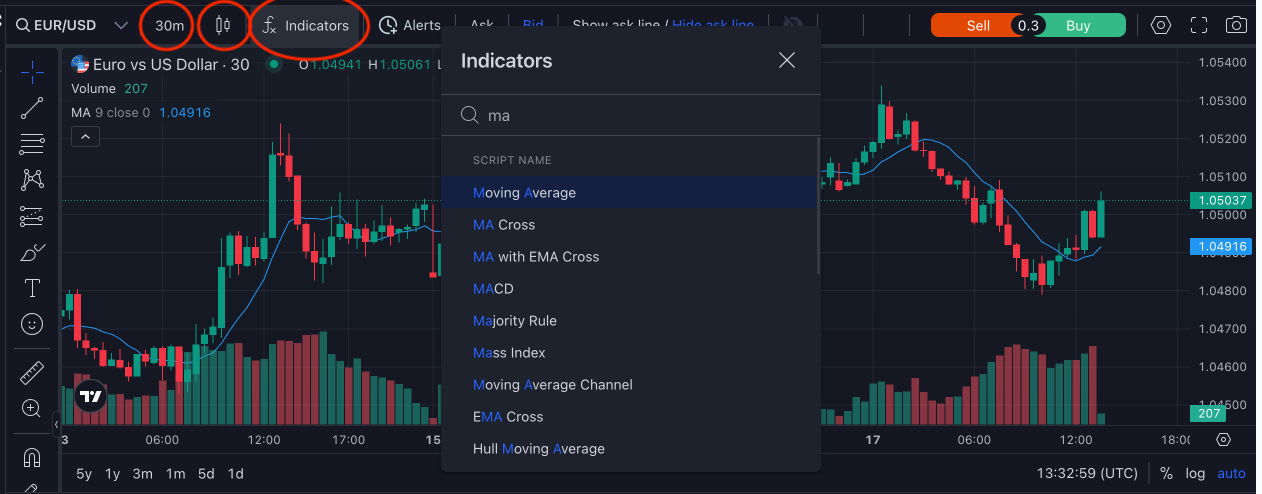Screen dimensions: 1262x494
Task: Open the forecasting and measurement tools
Action: click(x=32, y=216)
